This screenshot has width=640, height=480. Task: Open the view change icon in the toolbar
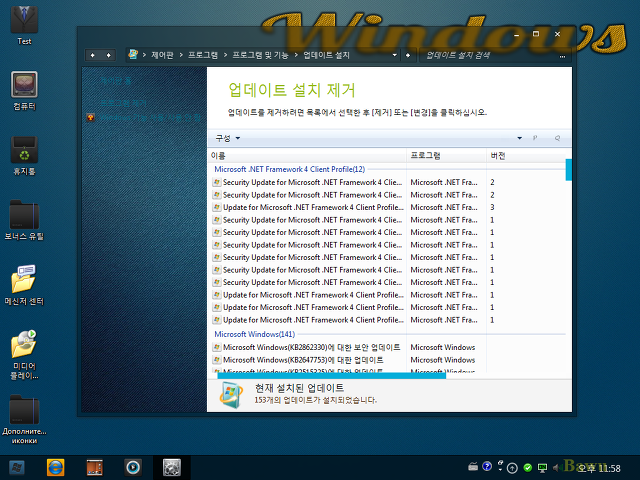coord(534,138)
